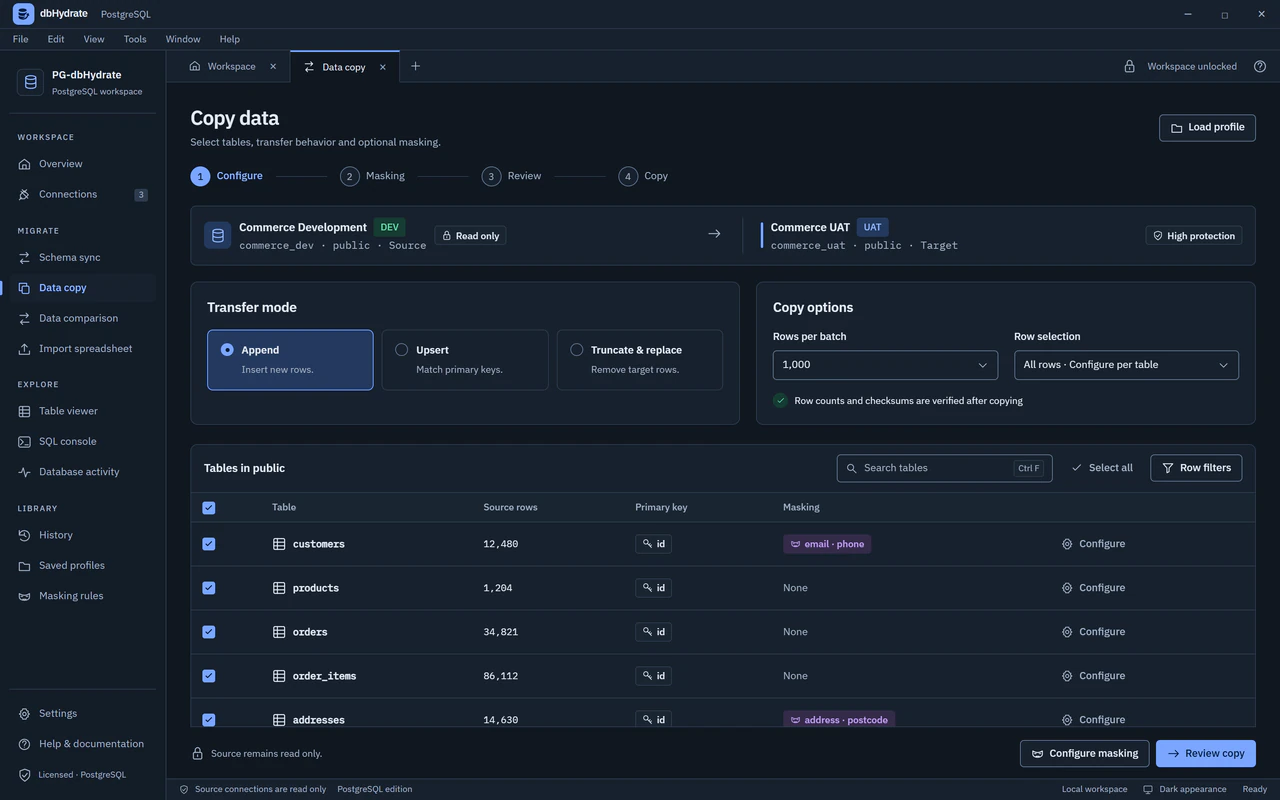Click the gear icon in the customers row
The height and width of the screenshot is (800, 1280).
1067,544
